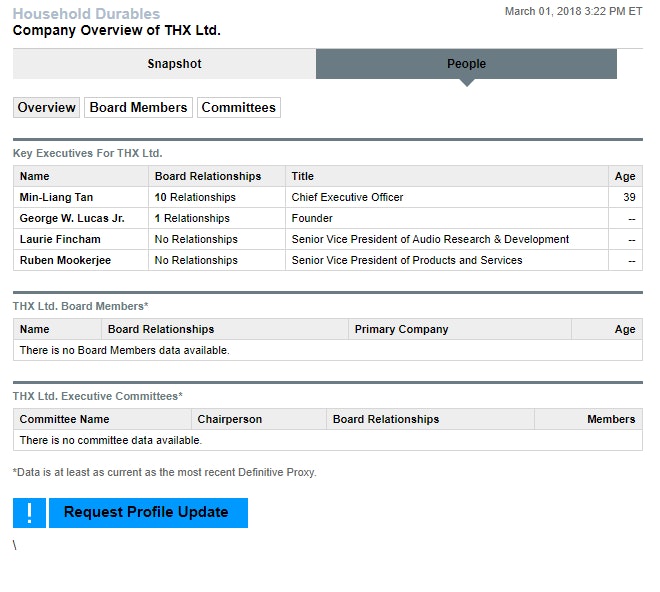
Task: Click the Request Profile Update button
Action: [x=147, y=513]
